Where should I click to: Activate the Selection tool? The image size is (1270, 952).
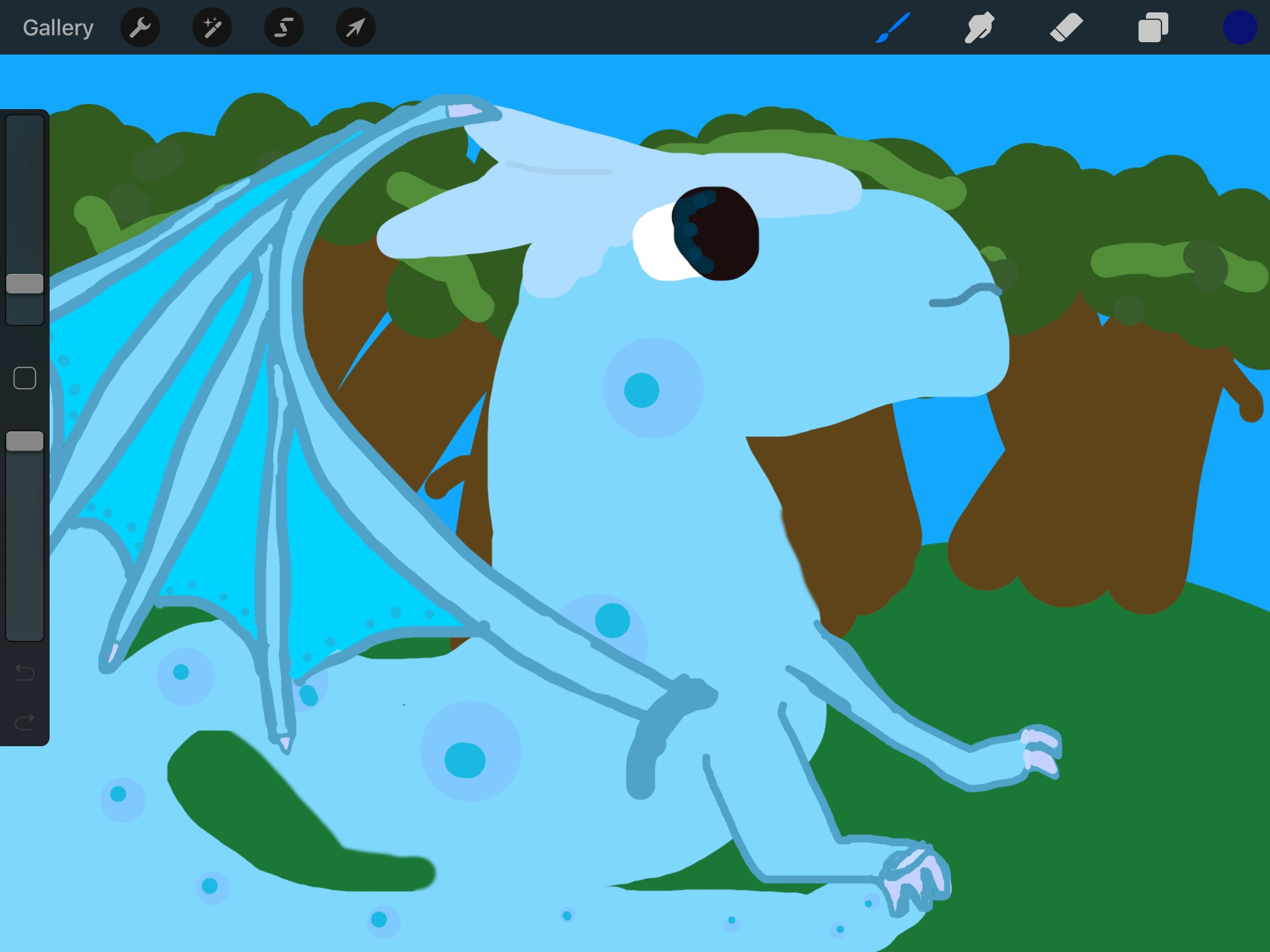(x=284, y=28)
